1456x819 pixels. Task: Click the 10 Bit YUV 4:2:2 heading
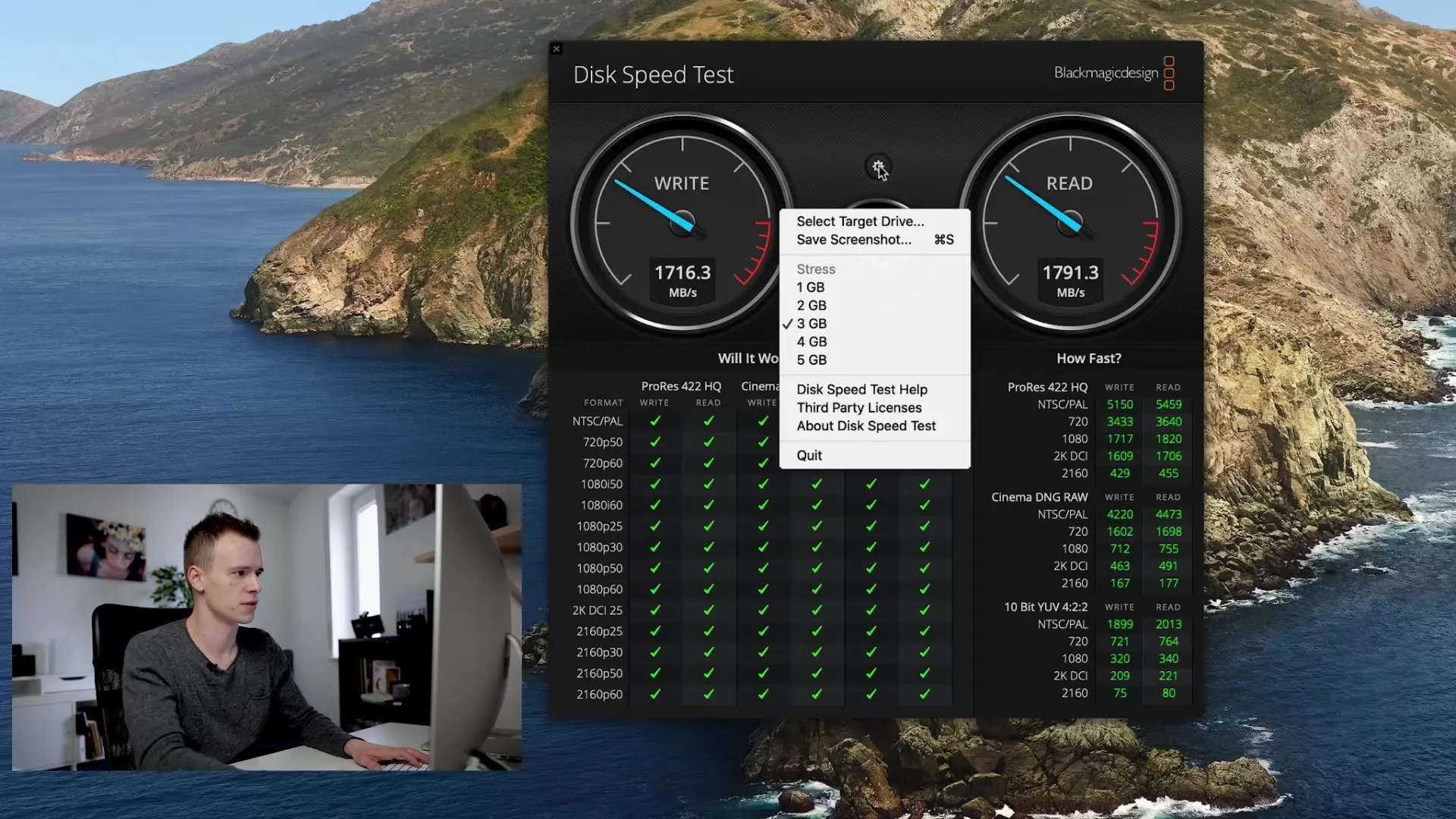point(1046,607)
